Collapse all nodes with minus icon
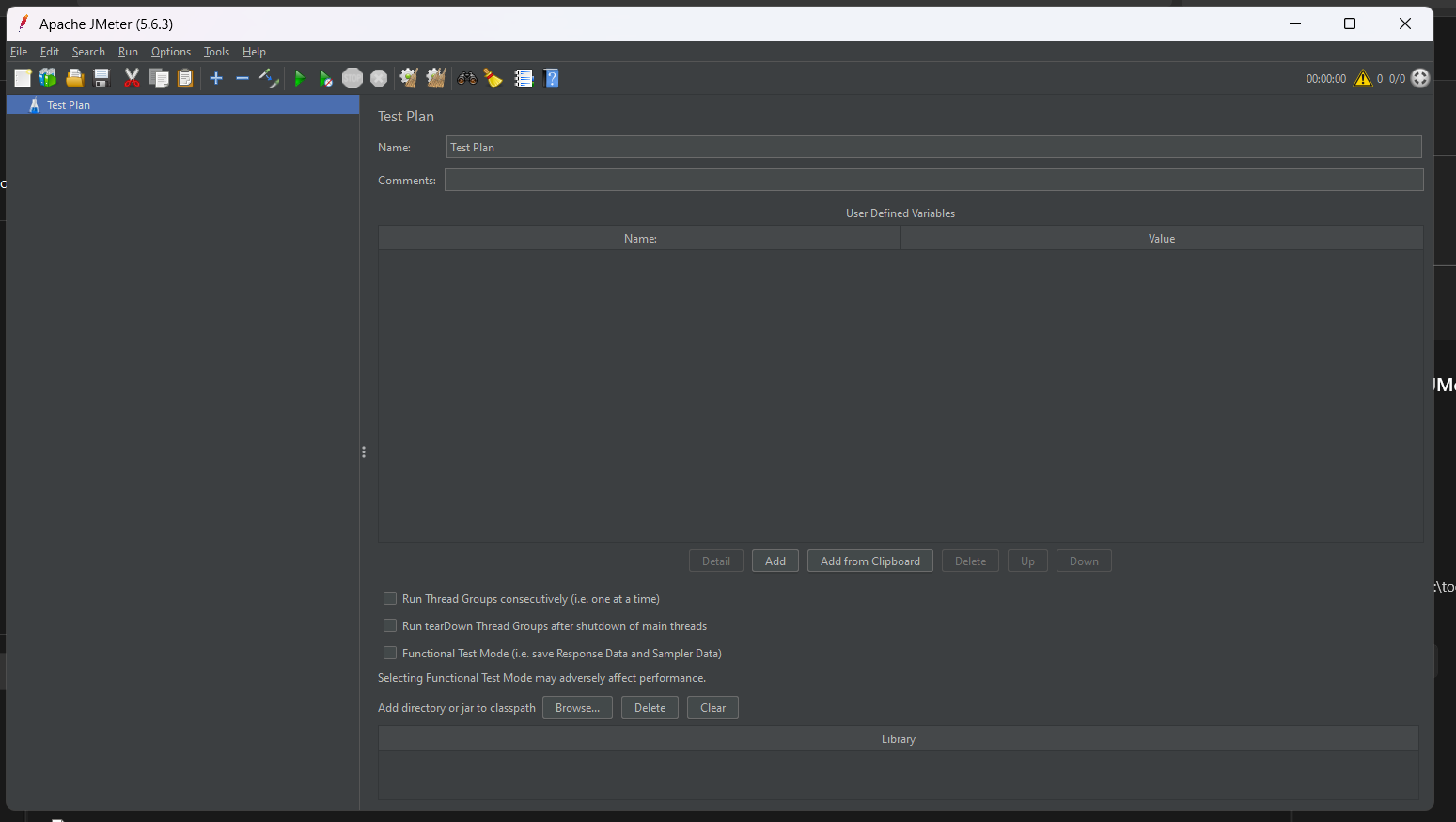This screenshot has height=822, width=1456. pyautogui.click(x=243, y=79)
